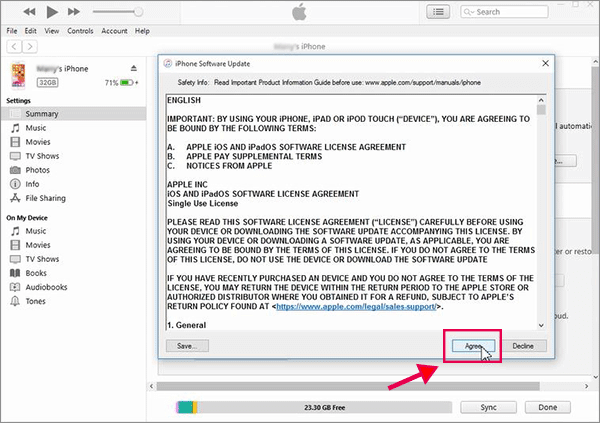Click the iTunes icon in dialog title

(x=168, y=64)
